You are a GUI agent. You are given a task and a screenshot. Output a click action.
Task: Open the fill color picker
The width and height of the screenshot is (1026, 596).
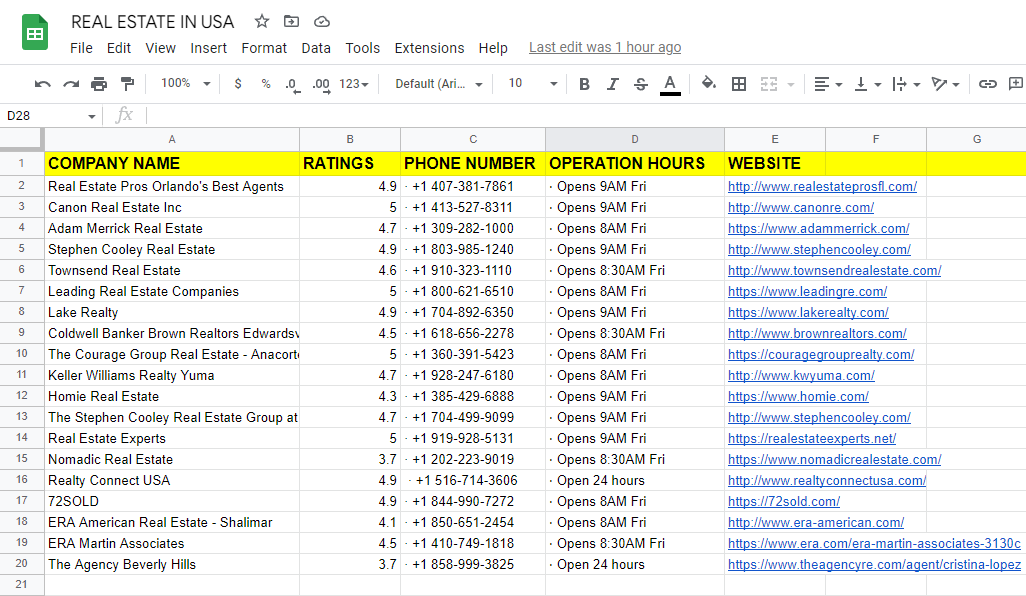[709, 84]
